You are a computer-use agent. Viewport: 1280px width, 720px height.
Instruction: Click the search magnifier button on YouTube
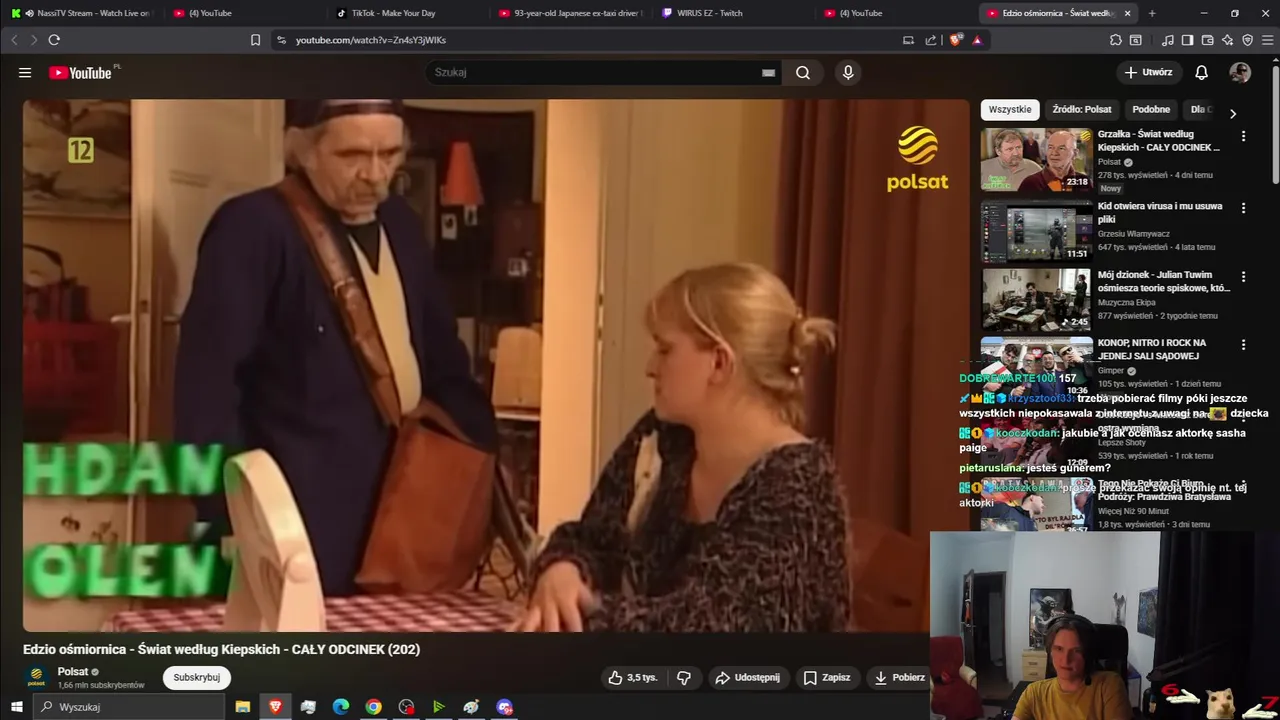[x=803, y=72]
